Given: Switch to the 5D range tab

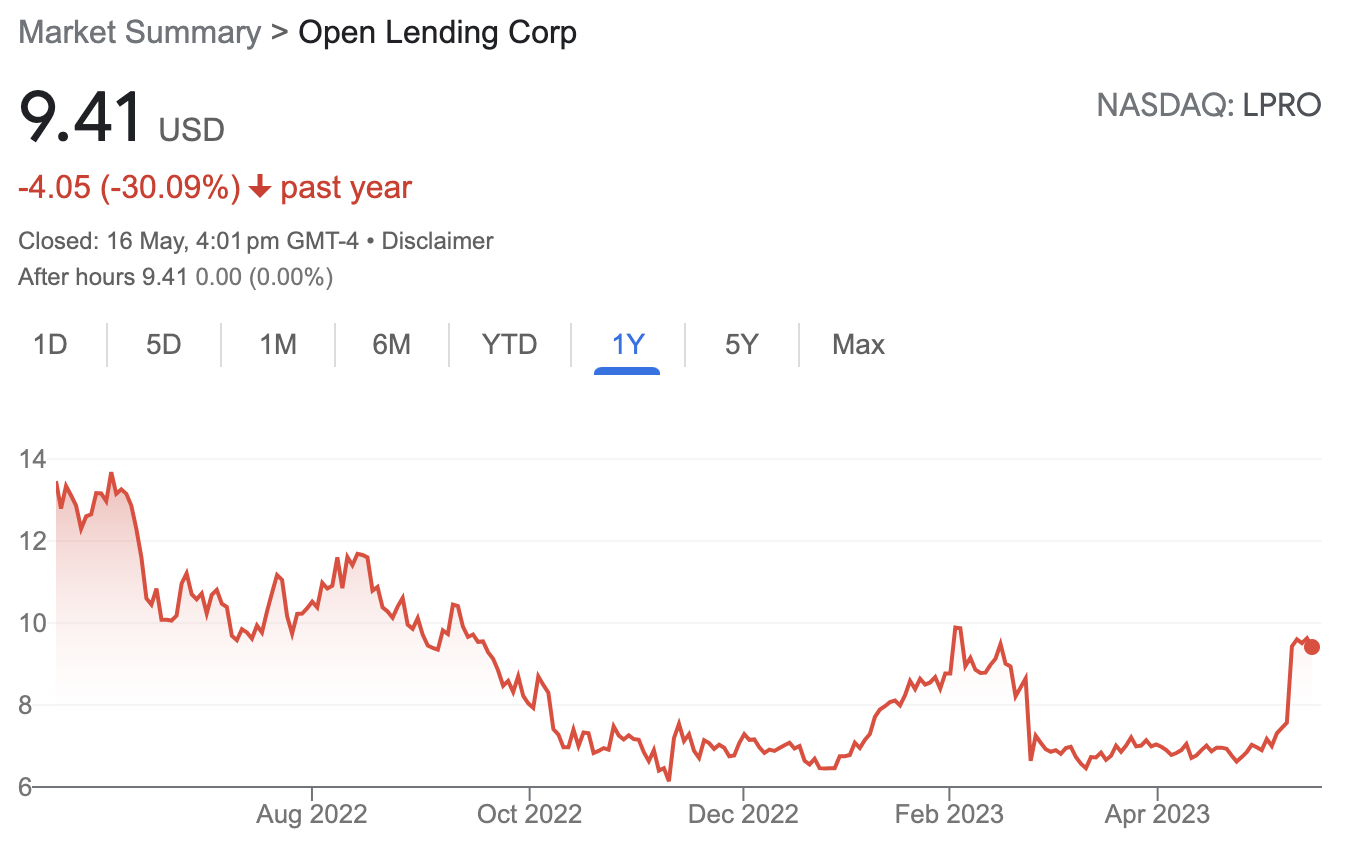Looking at the screenshot, I should pos(163,345).
